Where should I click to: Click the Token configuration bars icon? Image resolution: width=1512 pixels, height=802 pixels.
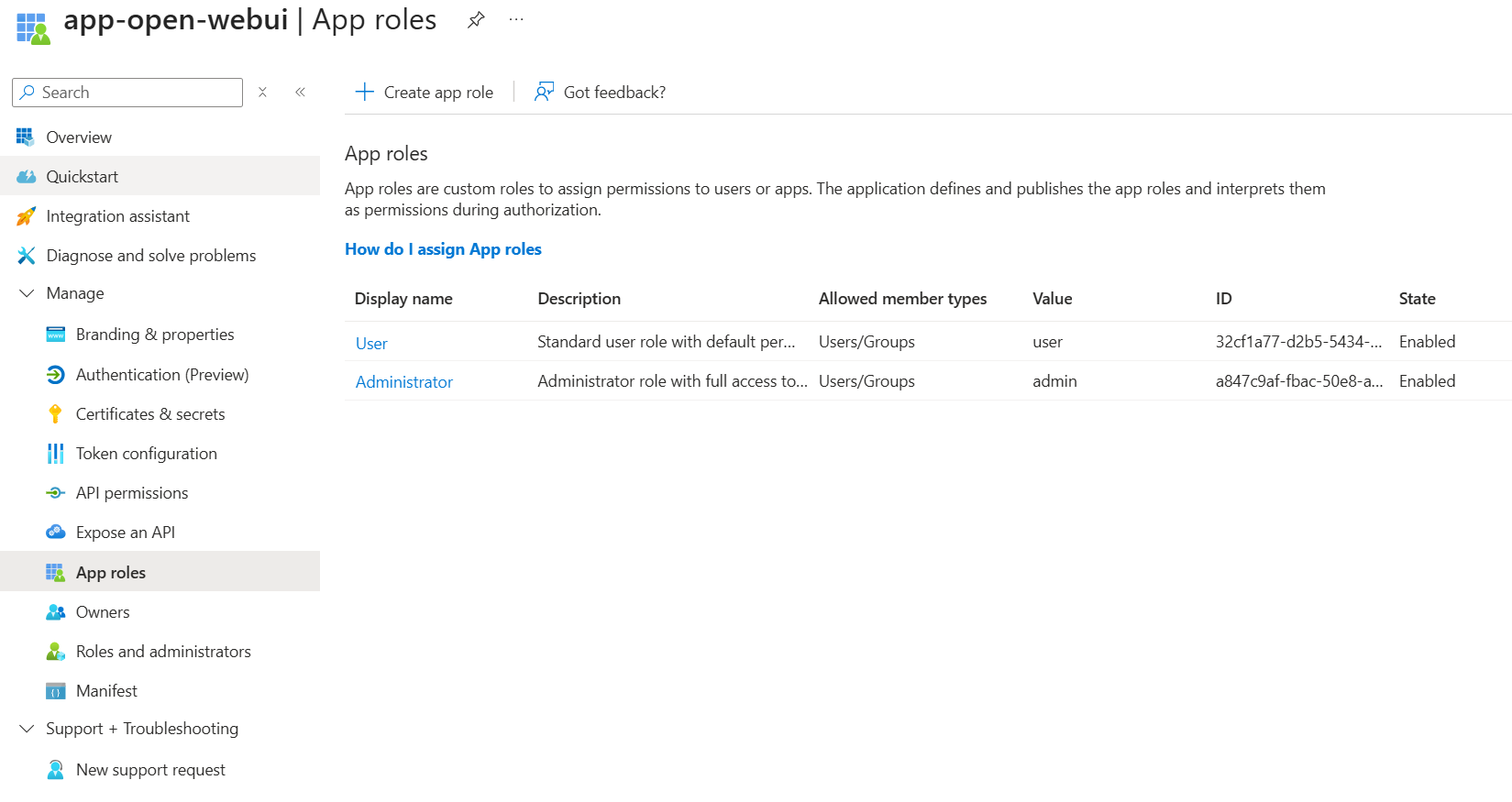point(56,454)
